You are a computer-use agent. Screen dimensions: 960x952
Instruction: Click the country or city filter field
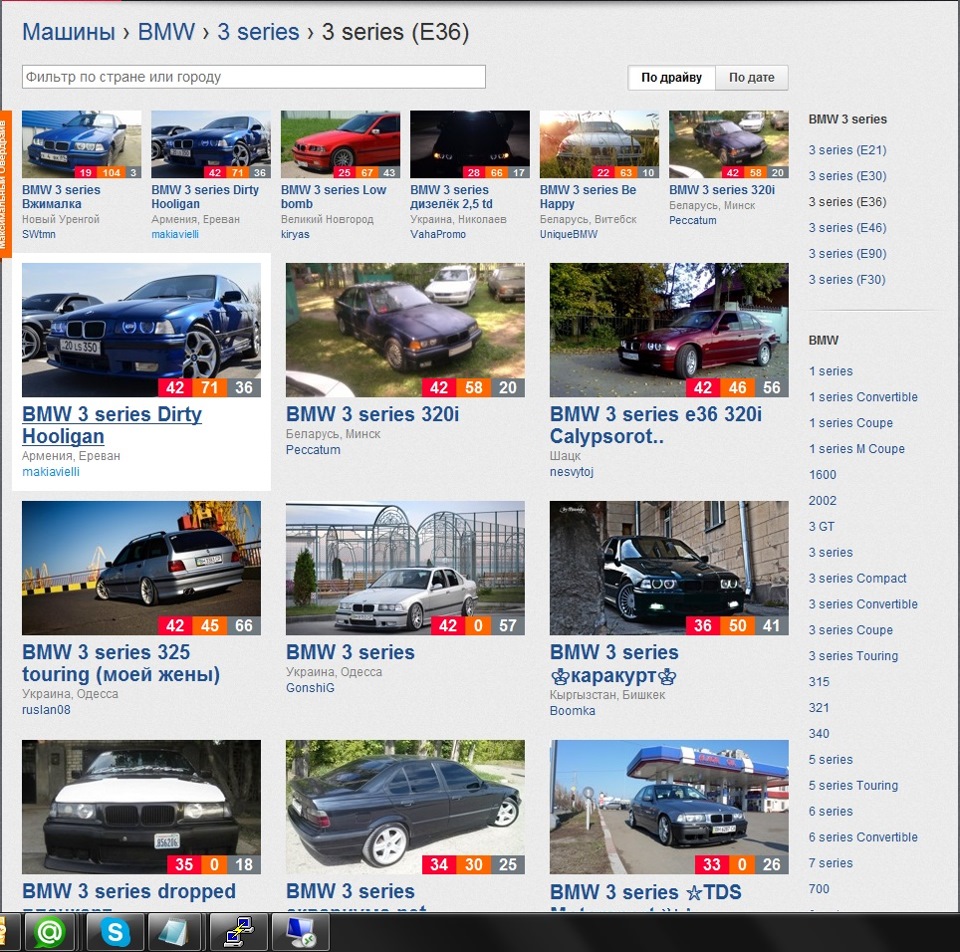[253, 77]
